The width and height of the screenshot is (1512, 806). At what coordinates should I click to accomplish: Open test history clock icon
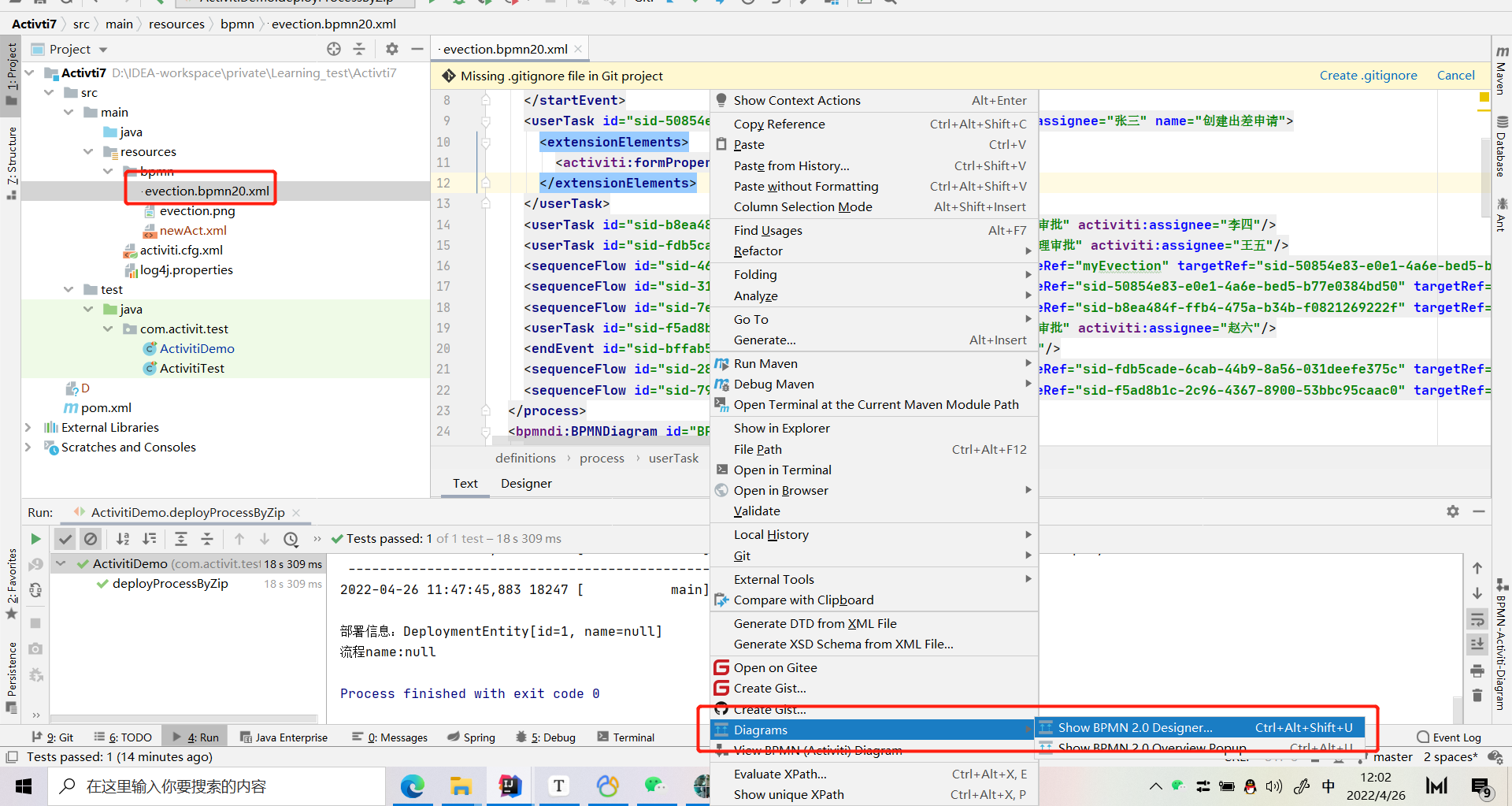point(291,539)
